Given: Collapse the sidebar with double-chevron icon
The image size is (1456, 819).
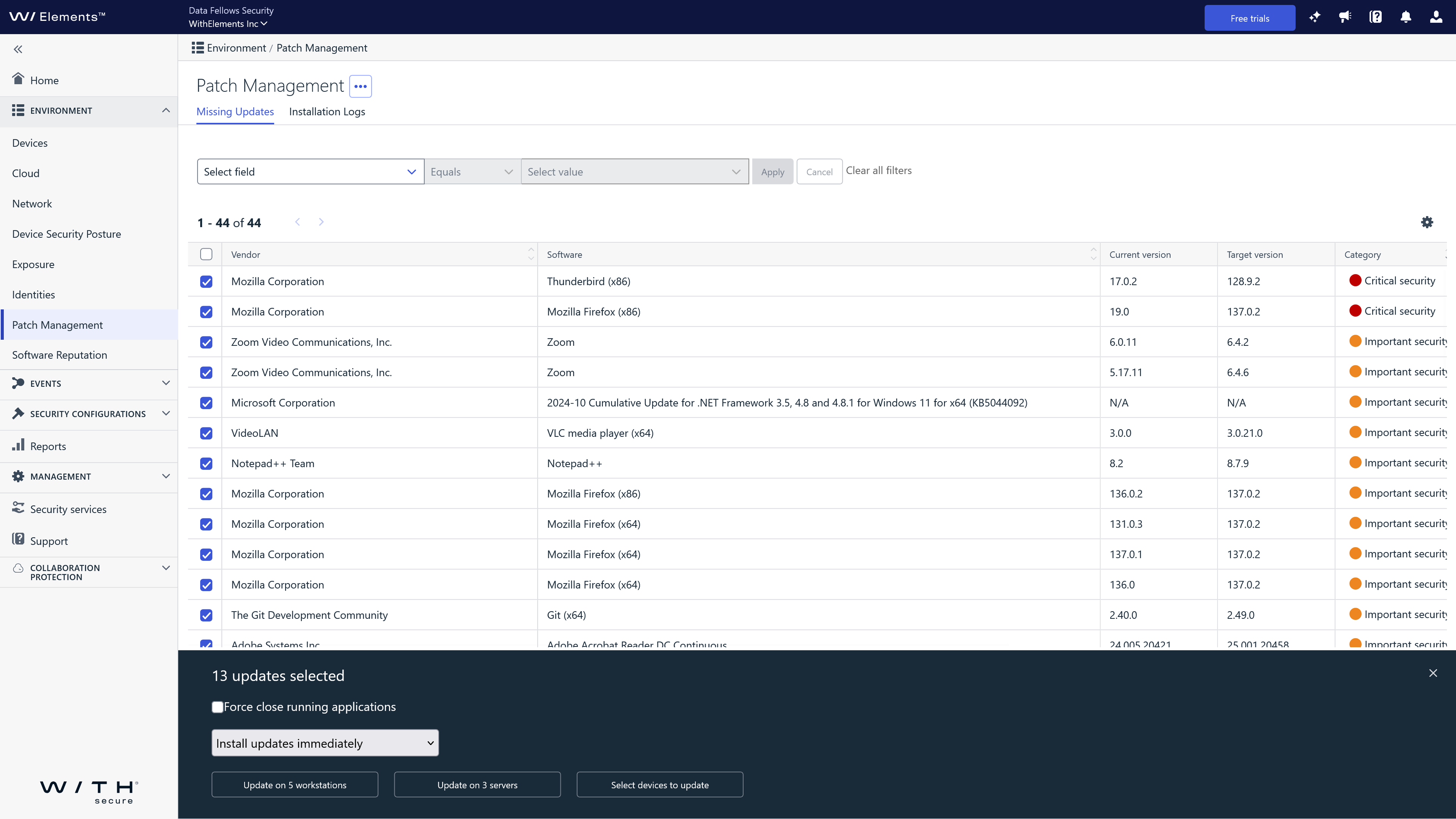Looking at the screenshot, I should point(18,49).
